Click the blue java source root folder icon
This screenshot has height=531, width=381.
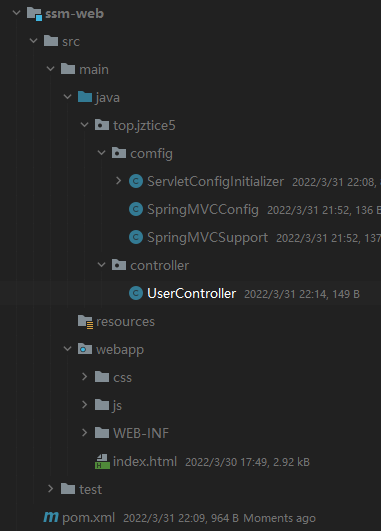[85, 97]
